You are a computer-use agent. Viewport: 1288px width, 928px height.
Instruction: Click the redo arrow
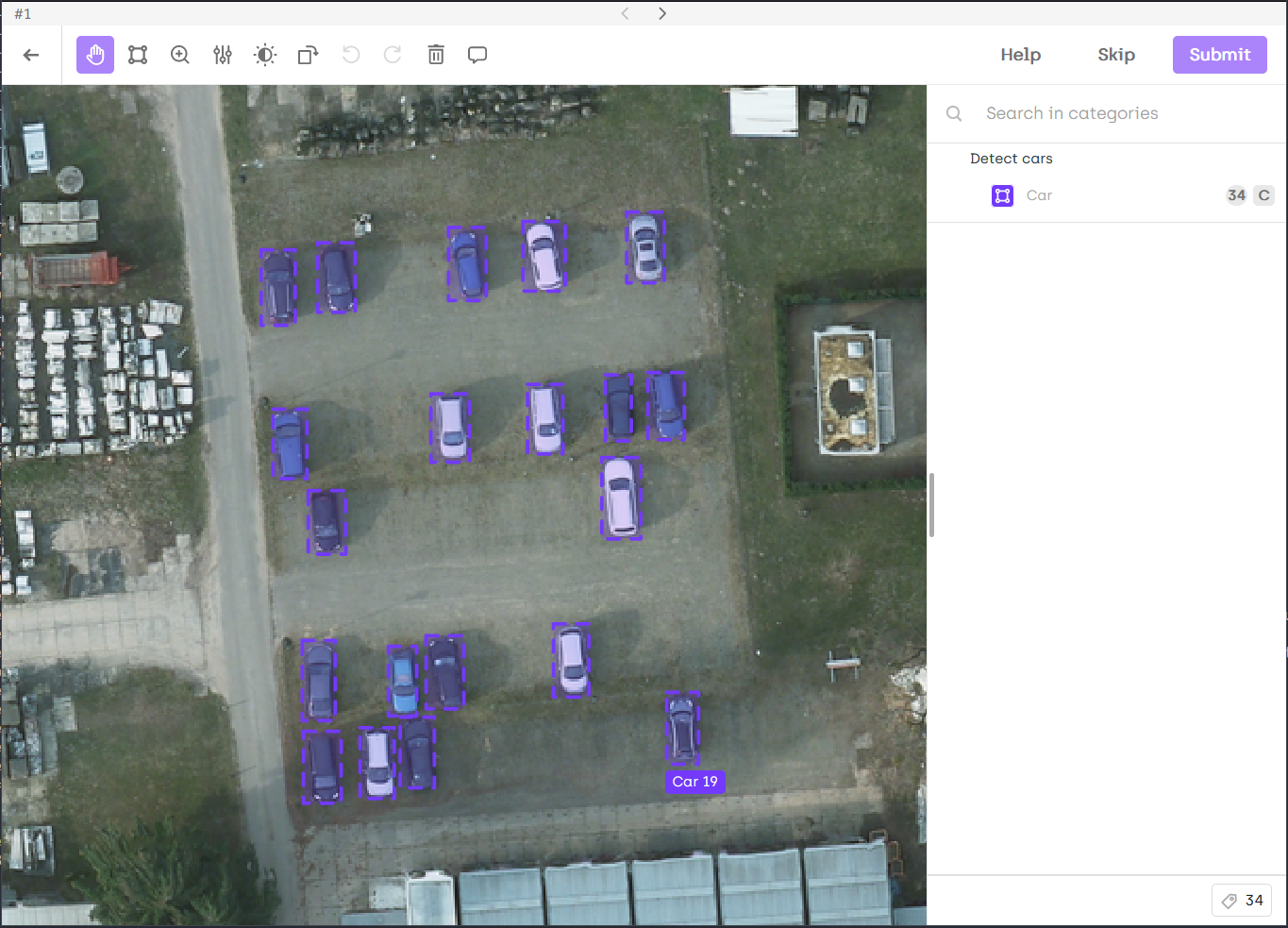(x=393, y=55)
